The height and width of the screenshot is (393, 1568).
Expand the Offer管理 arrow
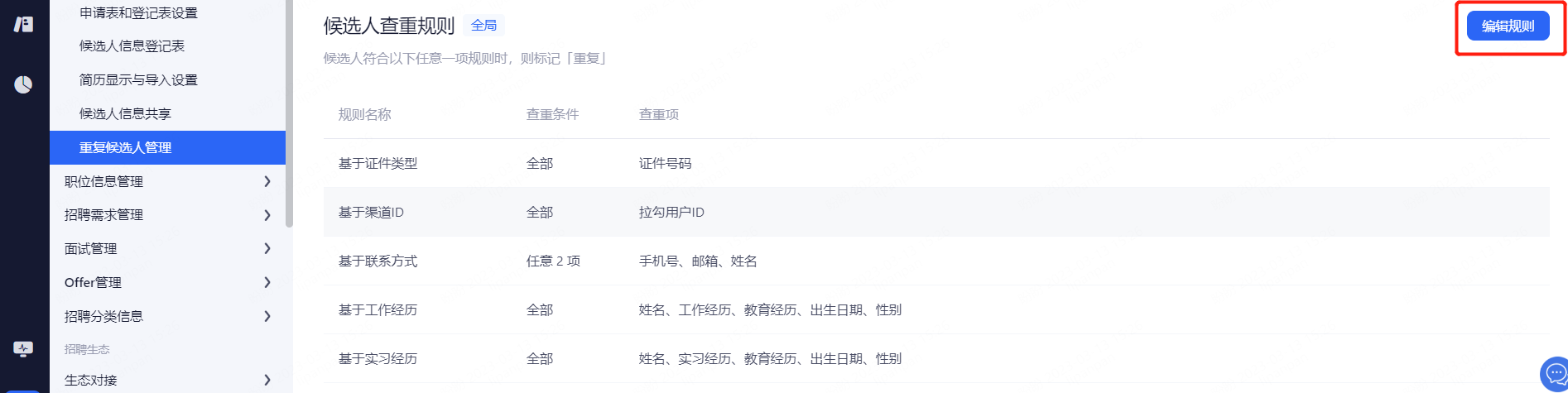tap(267, 282)
